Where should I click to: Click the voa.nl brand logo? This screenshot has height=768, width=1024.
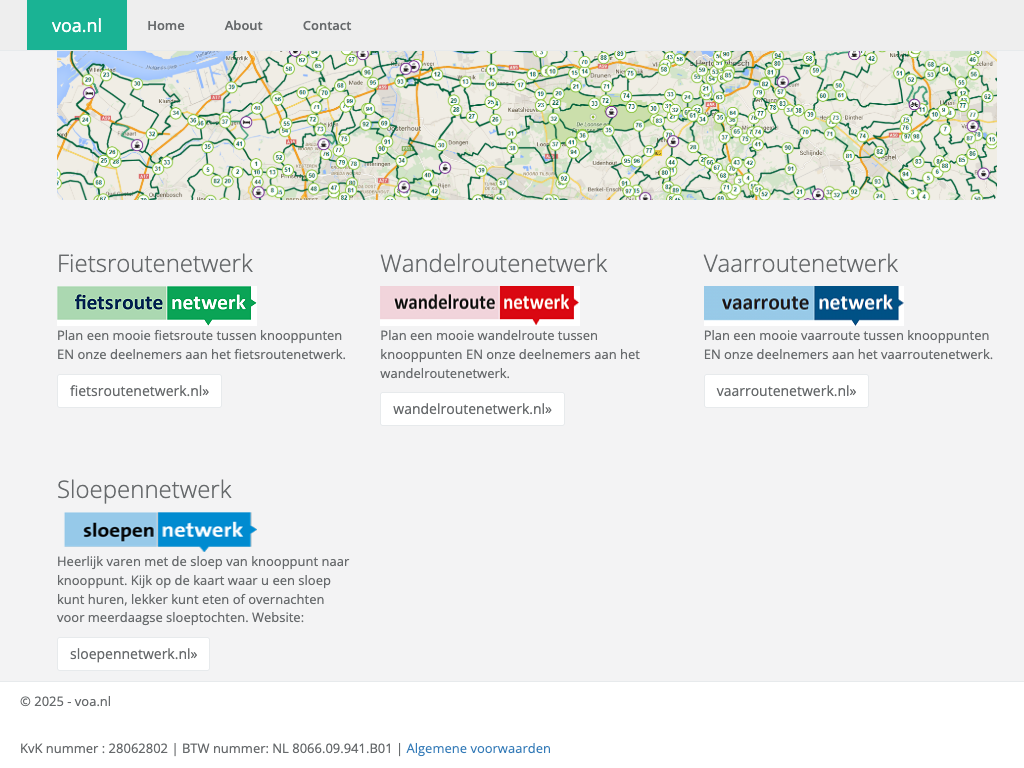pyautogui.click(x=77, y=26)
